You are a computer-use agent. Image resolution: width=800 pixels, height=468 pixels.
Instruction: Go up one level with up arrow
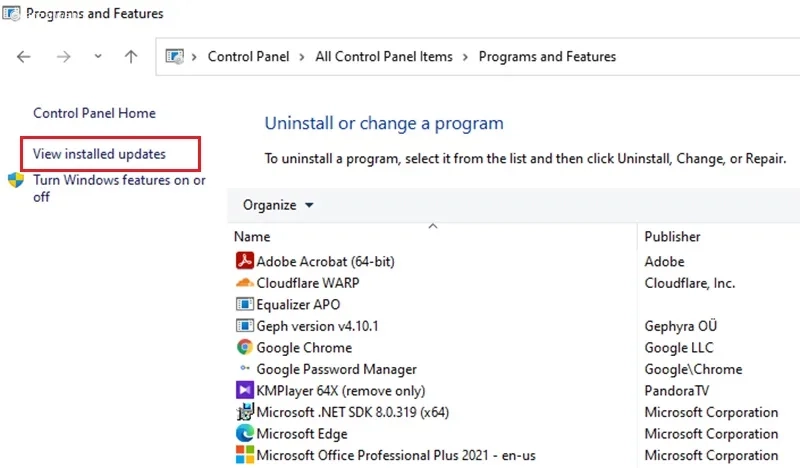[x=131, y=57]
